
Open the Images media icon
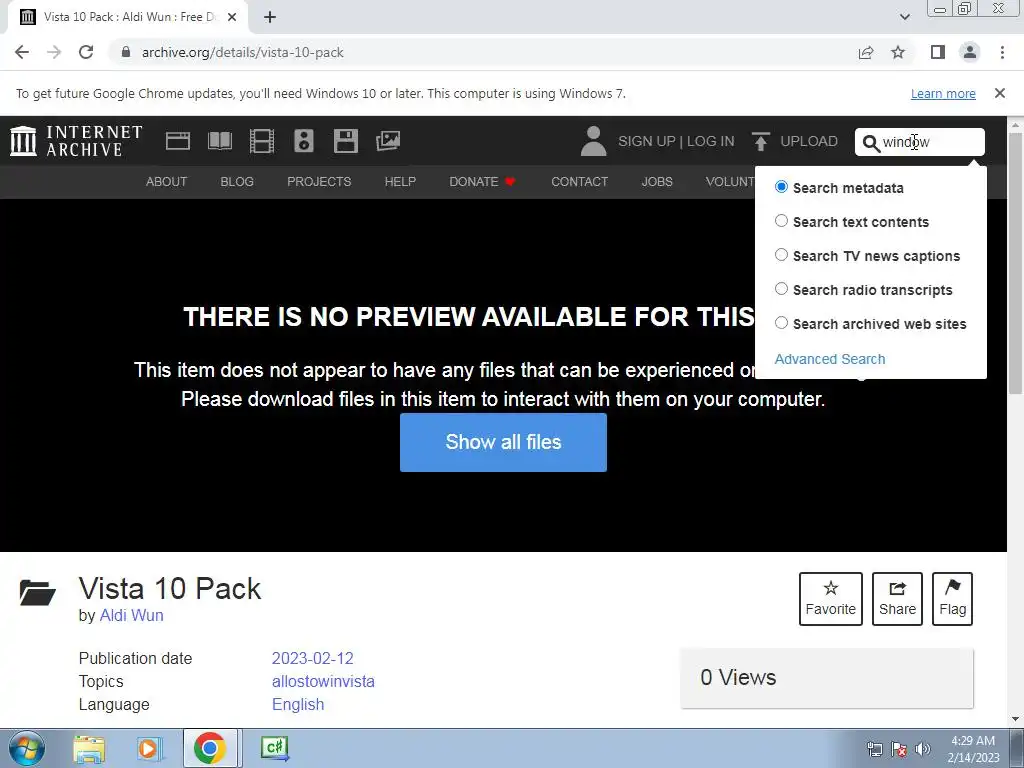point(388,141)
